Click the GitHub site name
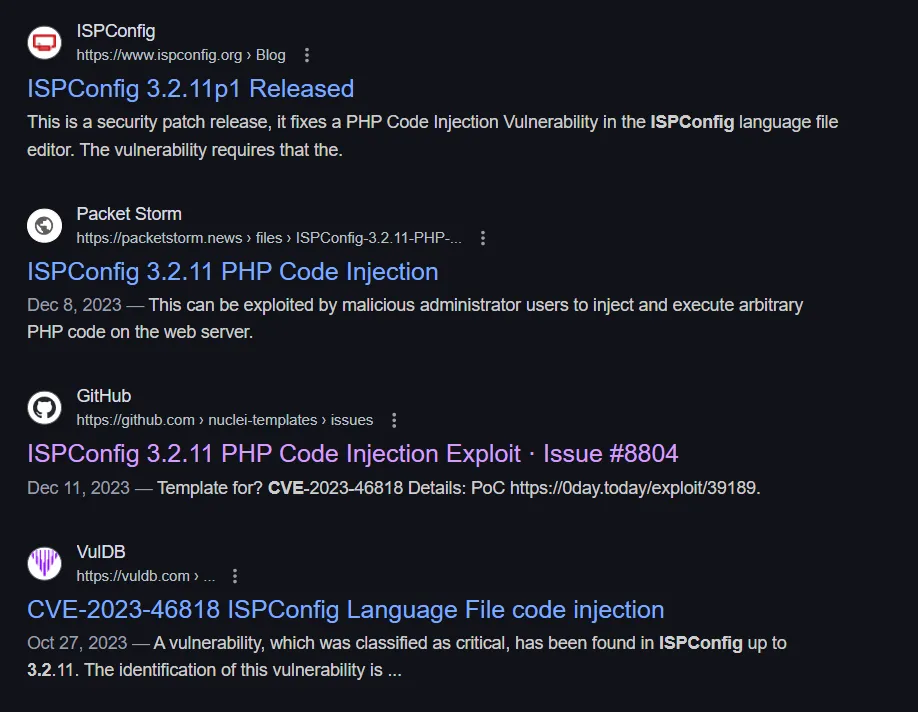This screenshot has height=712, width=918. [x=104, y=396]
